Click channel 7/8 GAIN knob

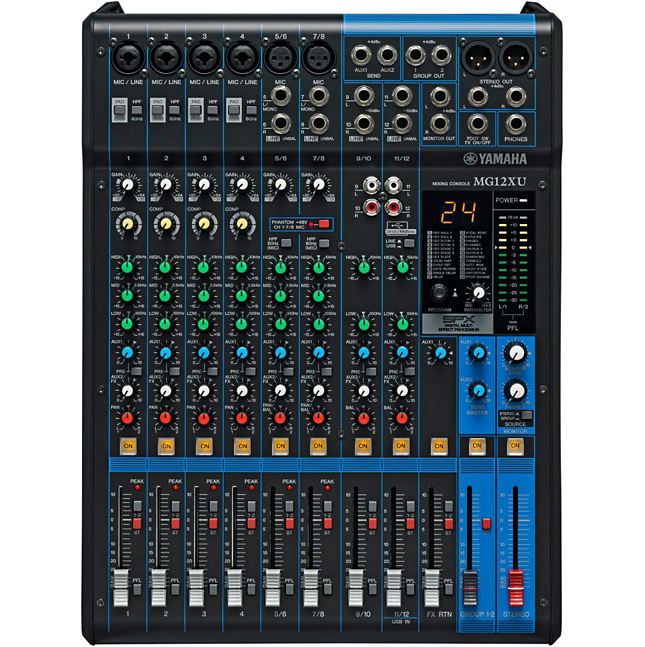point(318,184)
